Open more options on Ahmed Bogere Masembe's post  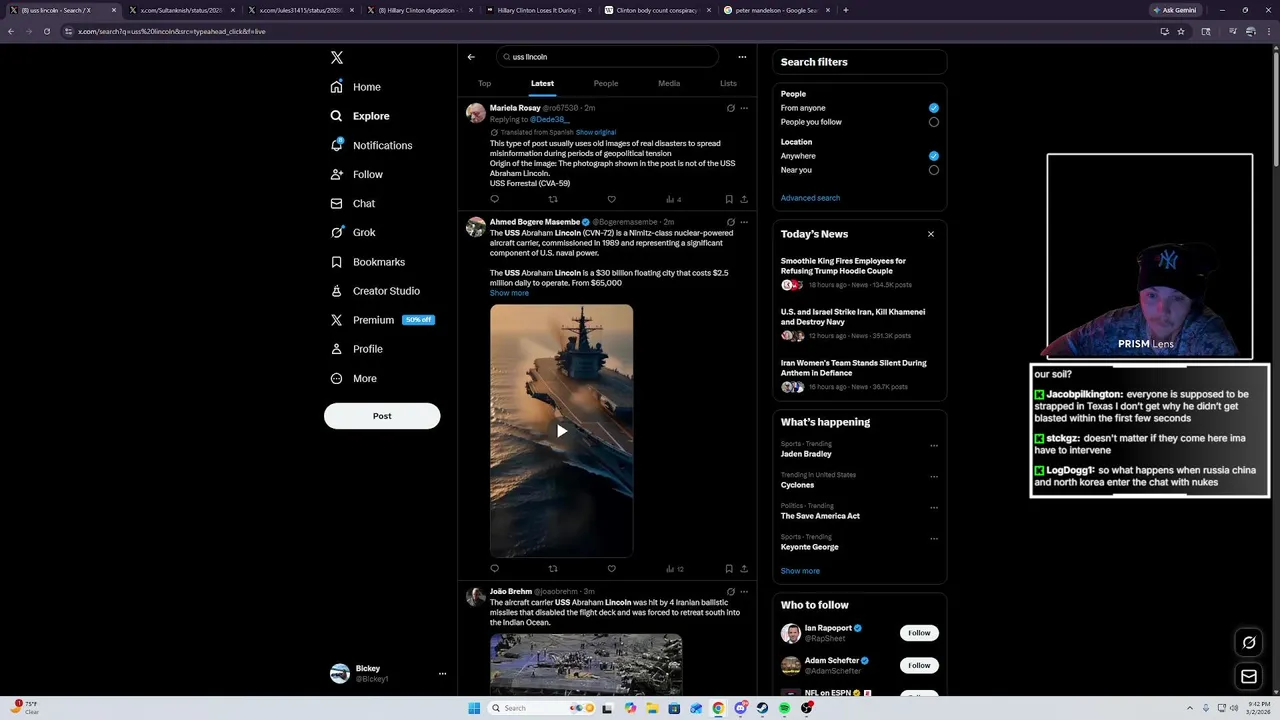click(x=744, y=222)
